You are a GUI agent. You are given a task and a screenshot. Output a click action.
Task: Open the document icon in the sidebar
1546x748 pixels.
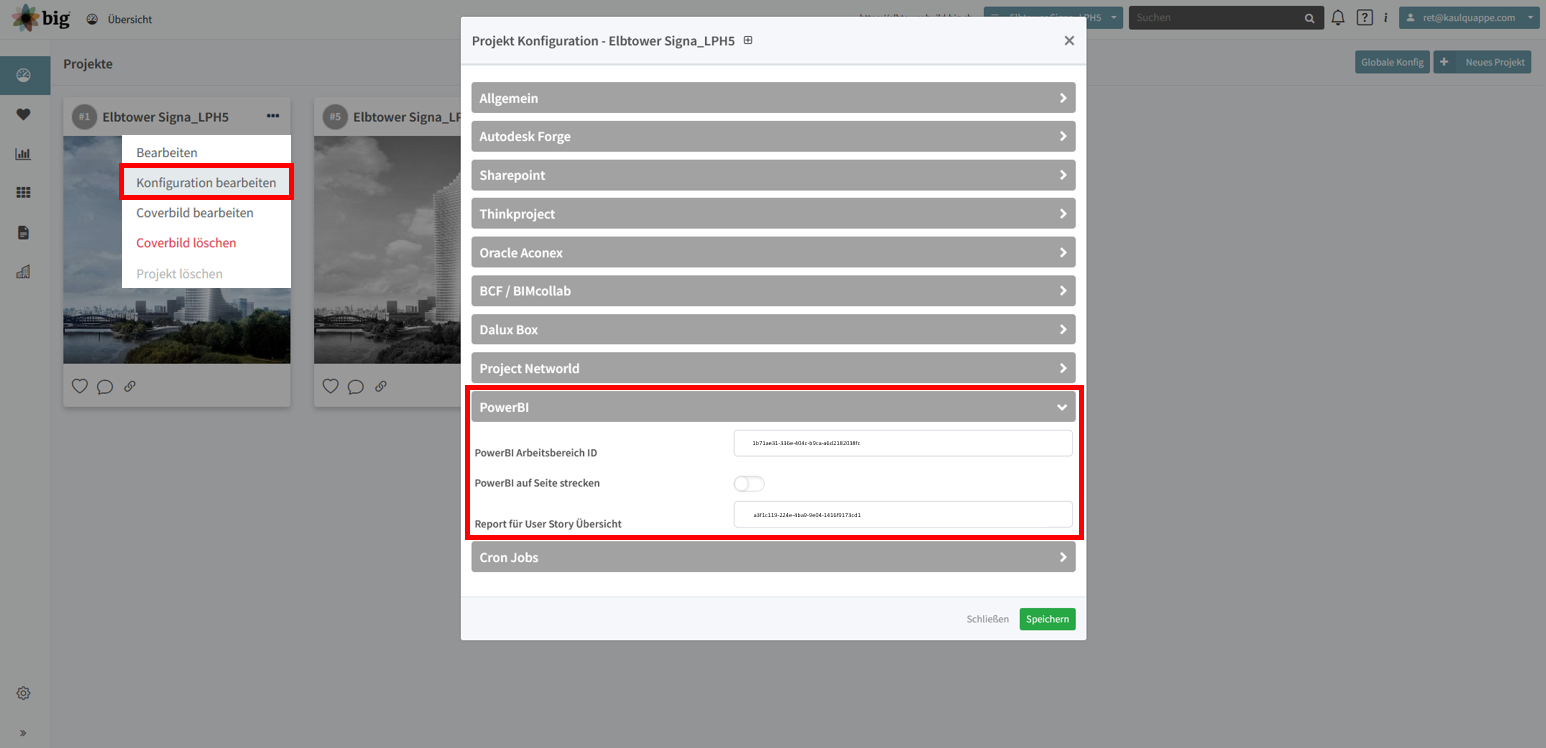click(x=24, y=232)
